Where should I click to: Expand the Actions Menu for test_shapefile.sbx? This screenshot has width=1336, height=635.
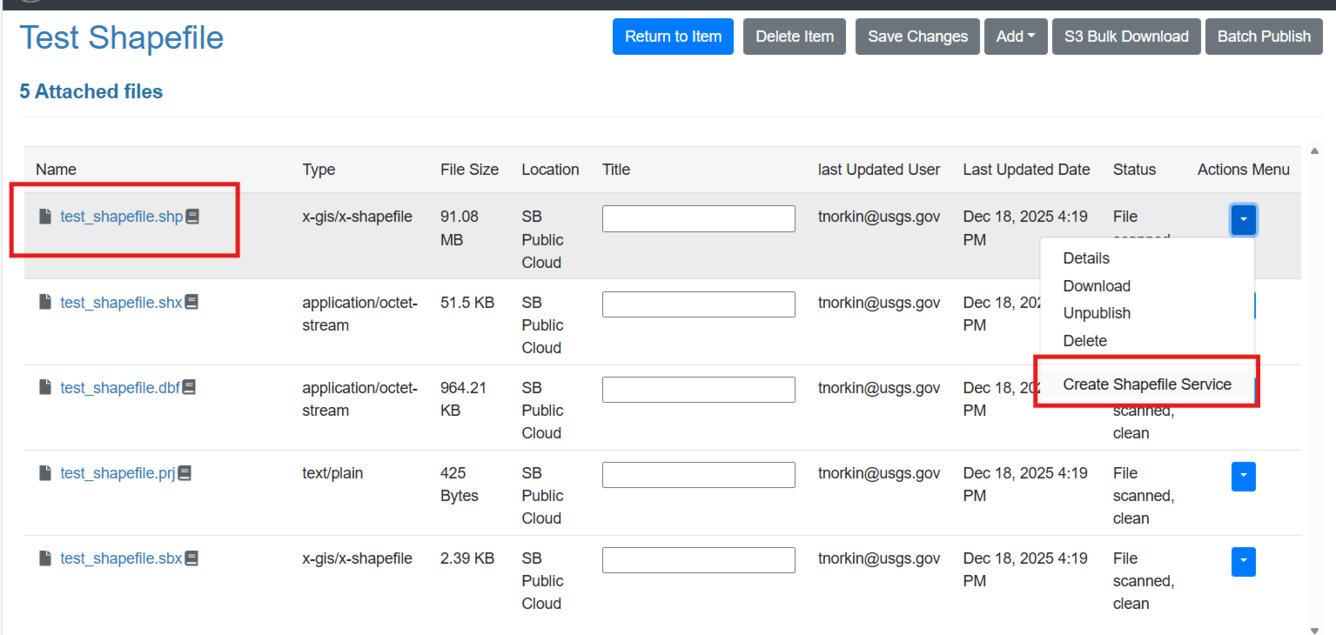(1243, 561)
